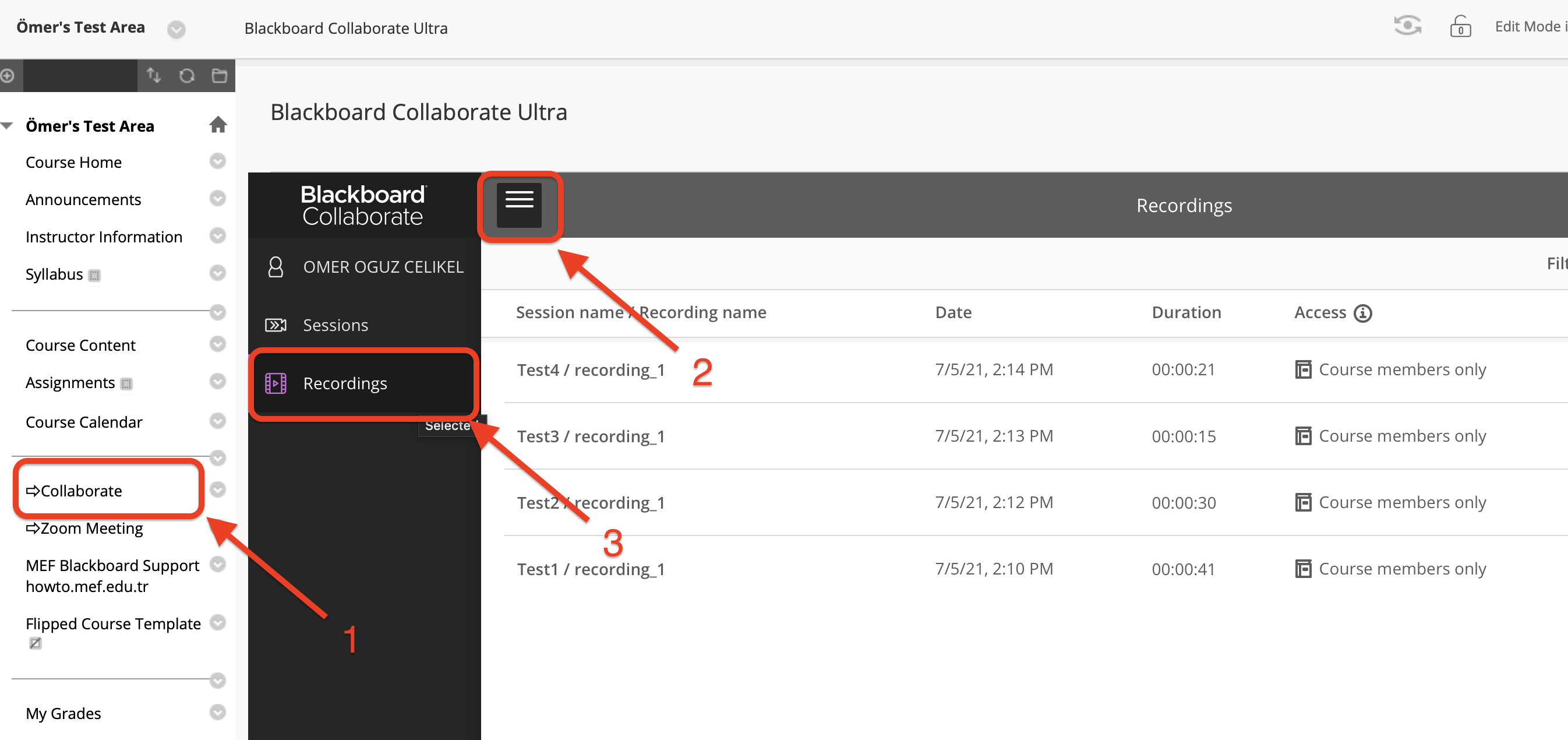Open Zoom Meeting link
This screenshot has width=1568, height=740.
click(x=84, y=528)
